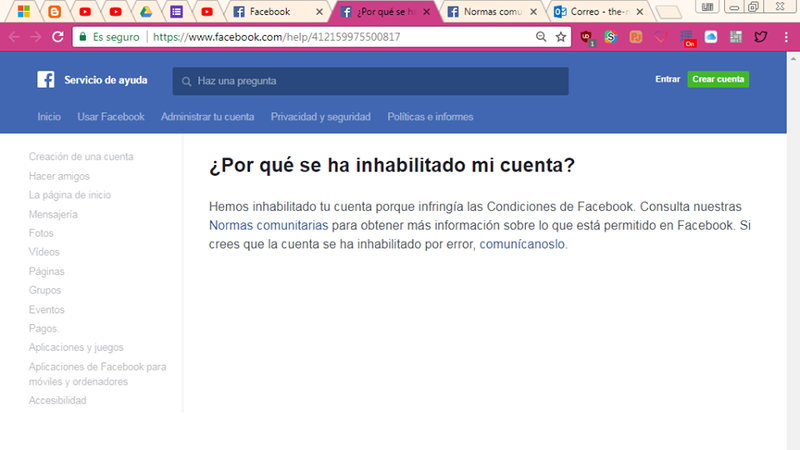
Task: Open the Usar Facebook menu
Action: tap(111, 117)
